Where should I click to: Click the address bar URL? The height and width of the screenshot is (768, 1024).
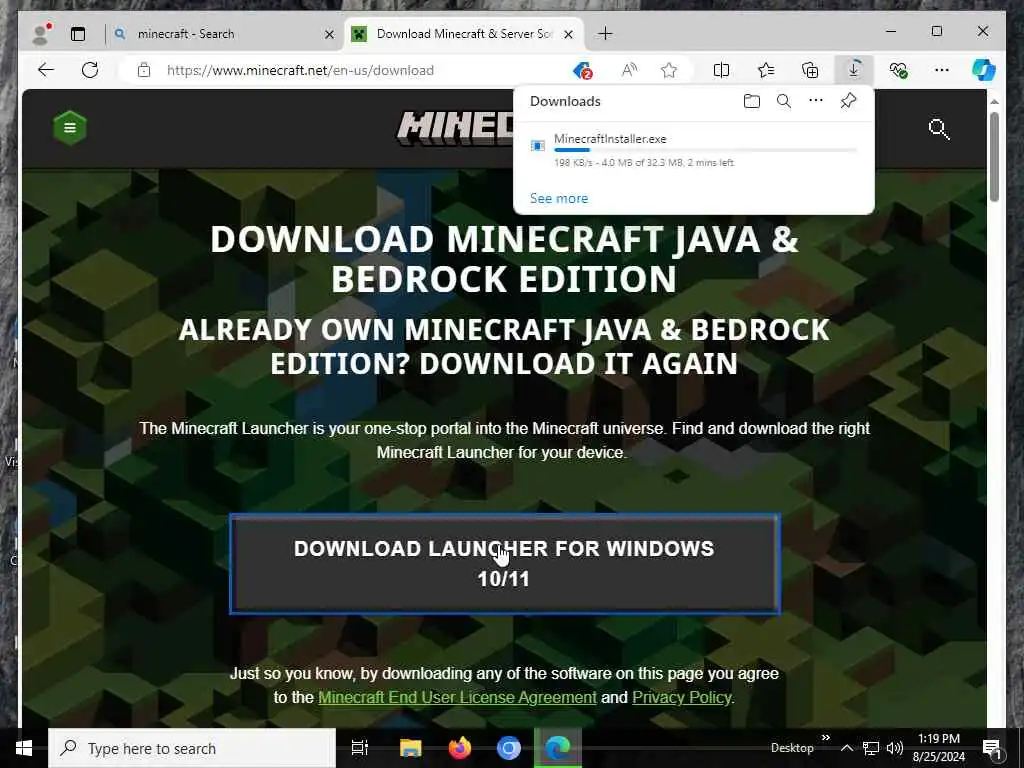pyautogui.click(x=300, y=70)
